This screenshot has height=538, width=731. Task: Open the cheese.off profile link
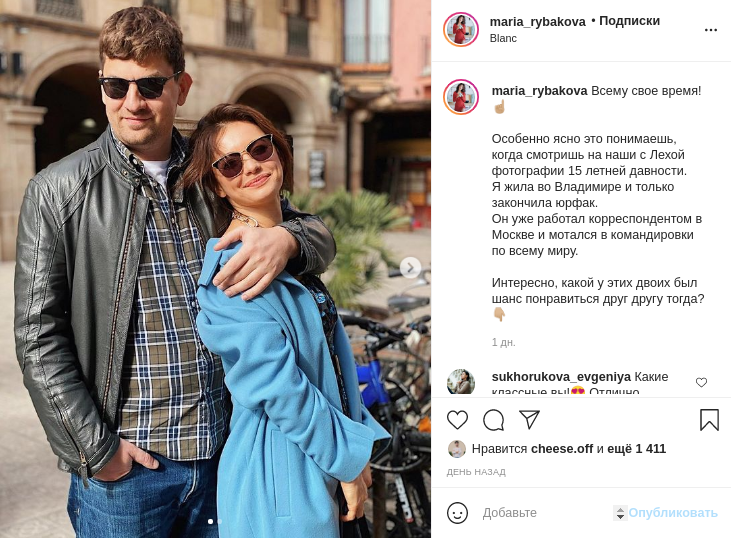click(562, 449)
